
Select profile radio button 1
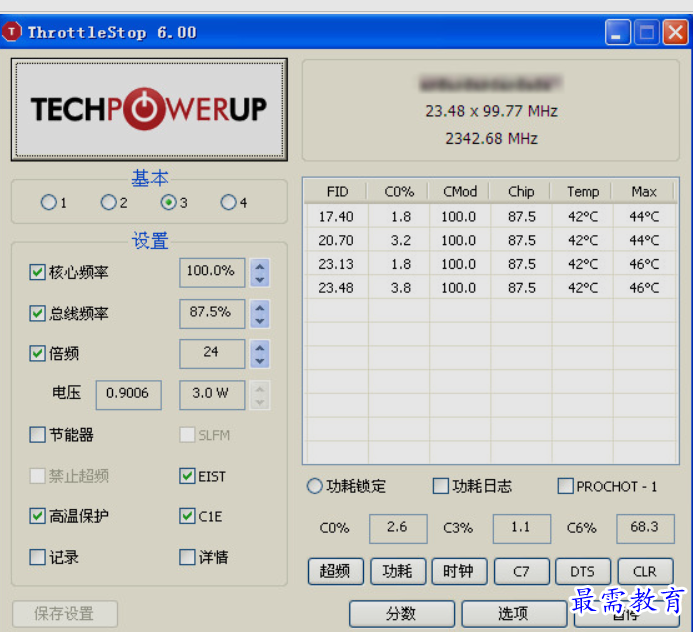click(49, 202)
